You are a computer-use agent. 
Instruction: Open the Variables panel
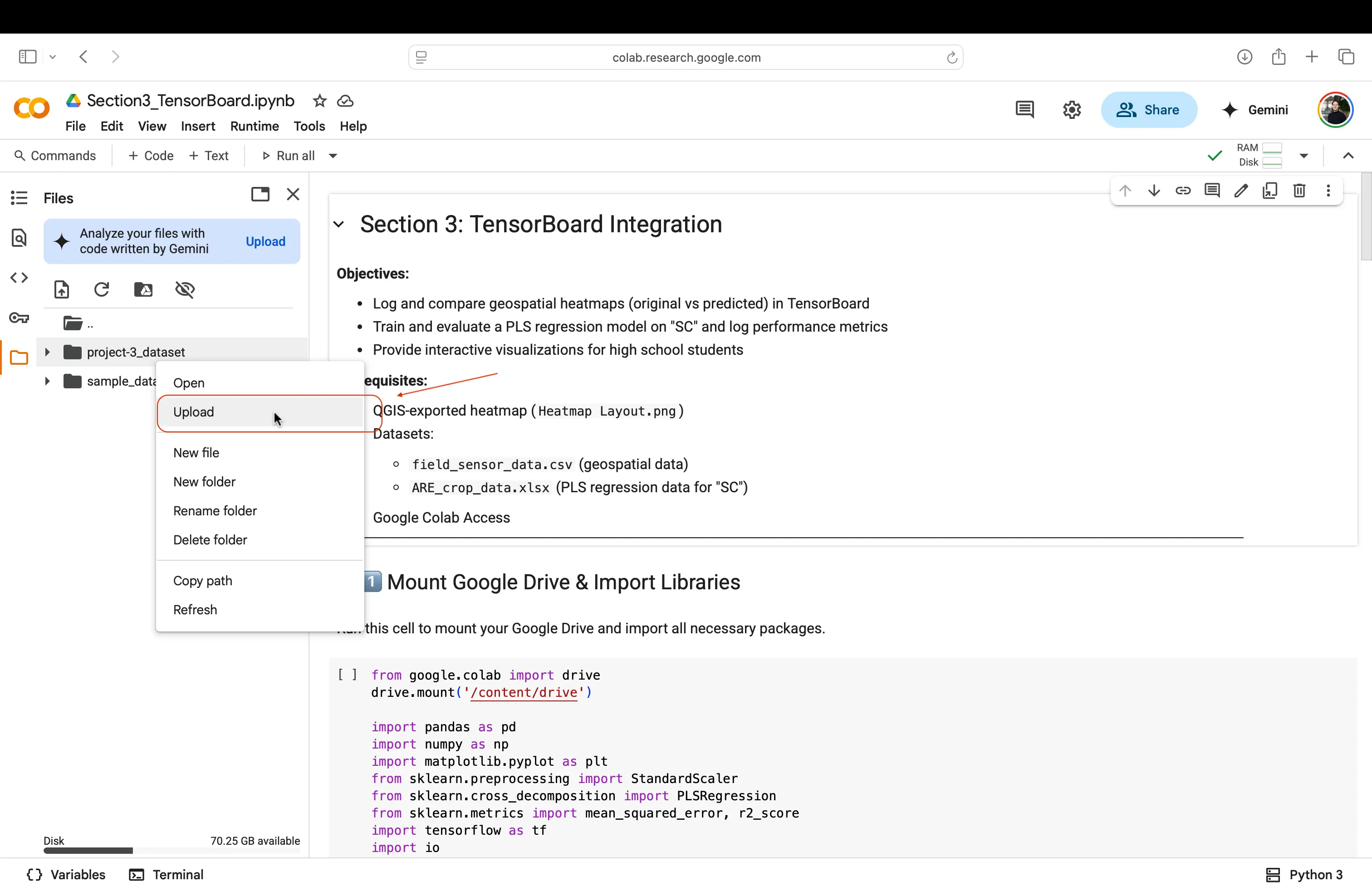(x=66, y=874)
